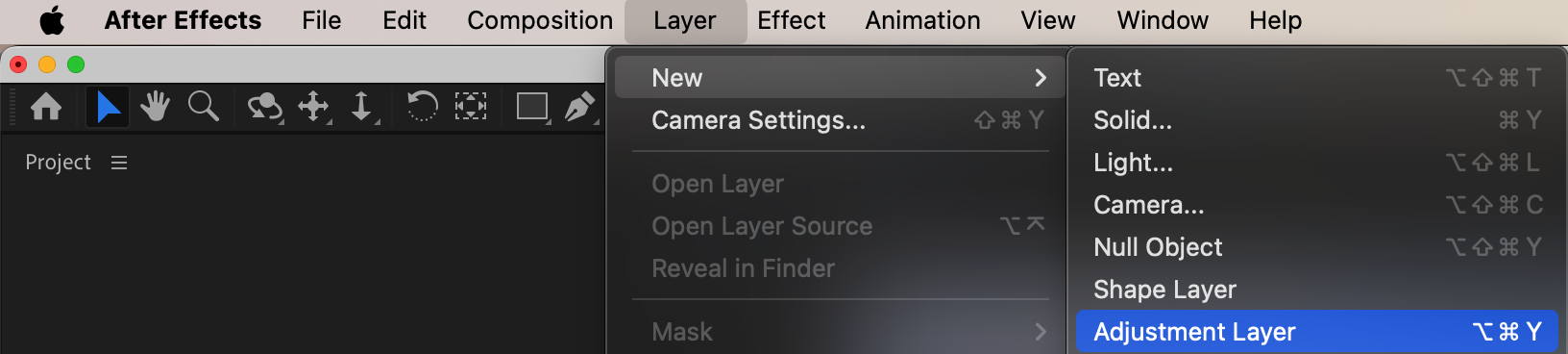Select the Pan camera tool
The image size is (1568, 354).
coord(314,107)
